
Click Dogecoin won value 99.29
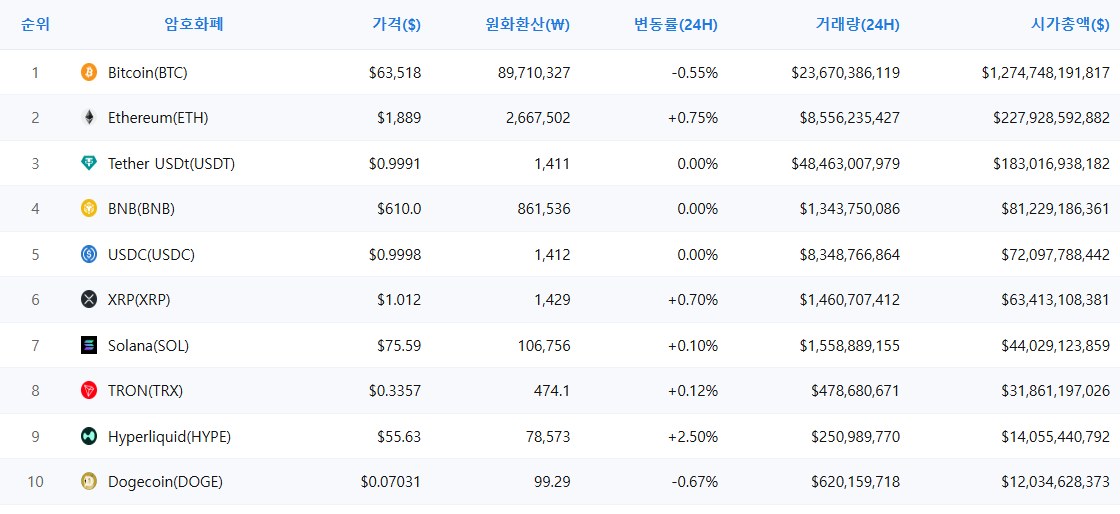point(552,483)
